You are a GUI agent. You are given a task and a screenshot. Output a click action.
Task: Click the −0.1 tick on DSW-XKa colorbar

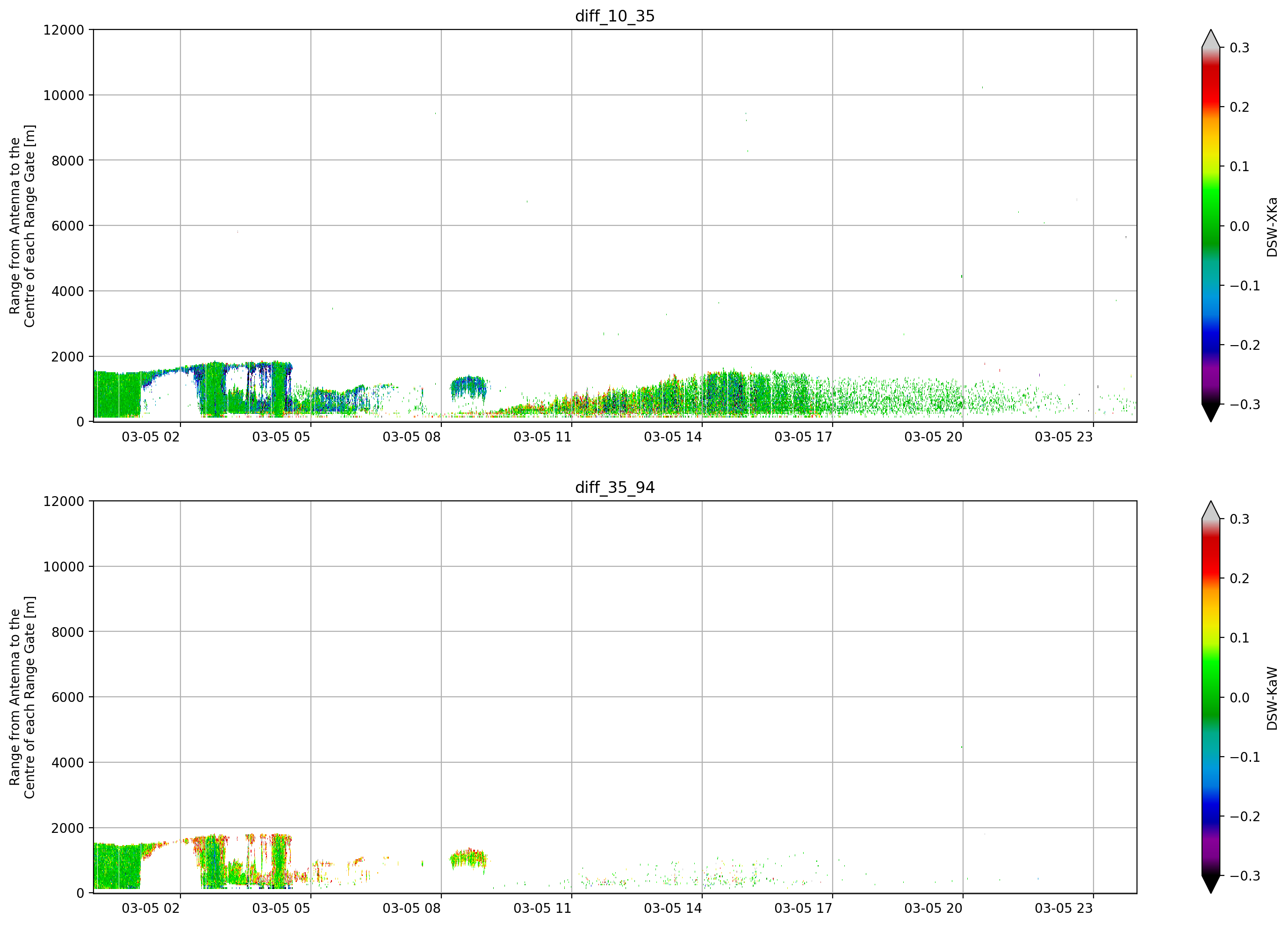pyautogui.click(x=1244, y=286)
